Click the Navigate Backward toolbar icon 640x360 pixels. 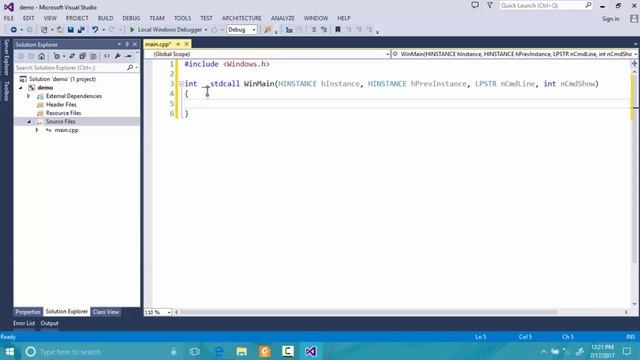coord(13,30)
